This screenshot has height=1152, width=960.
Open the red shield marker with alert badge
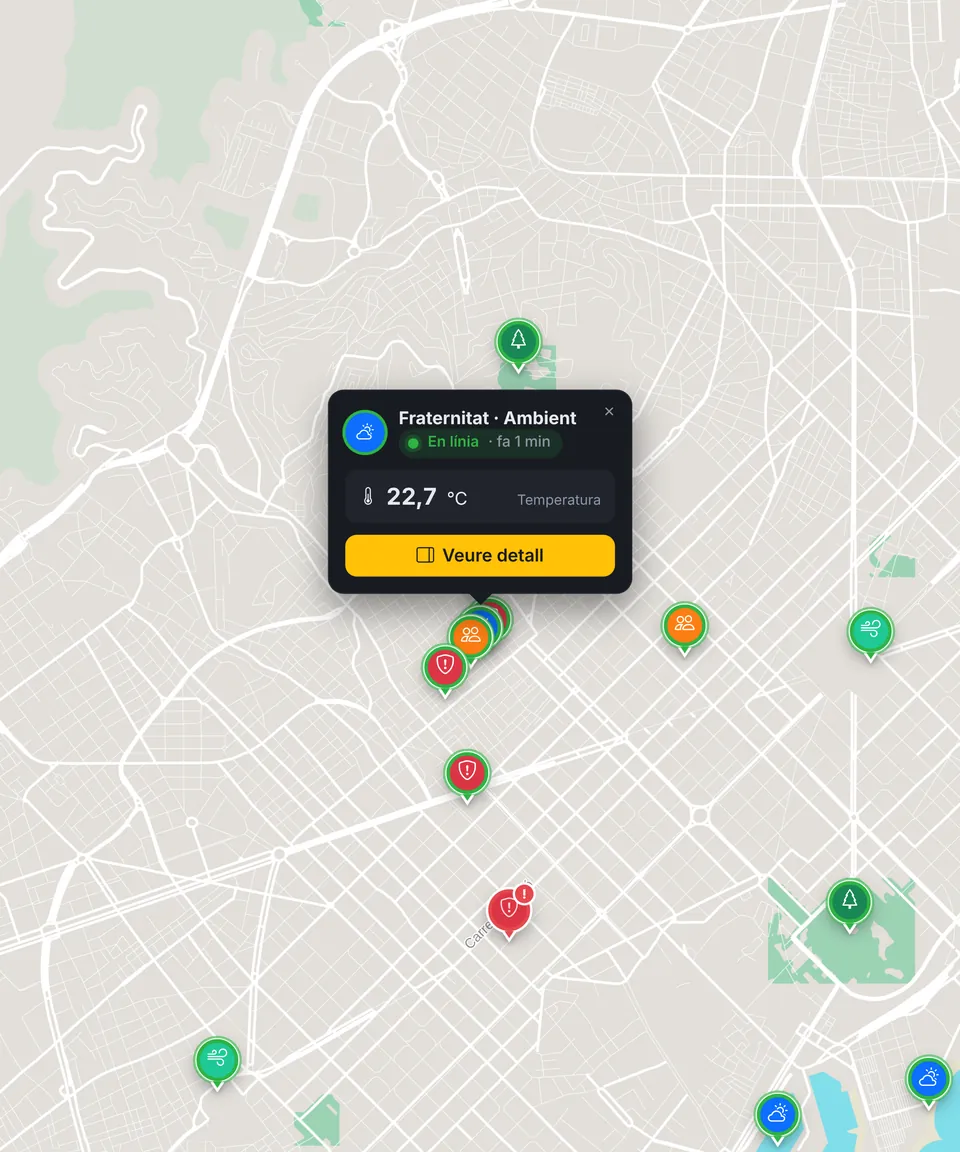tap(509, 910)
